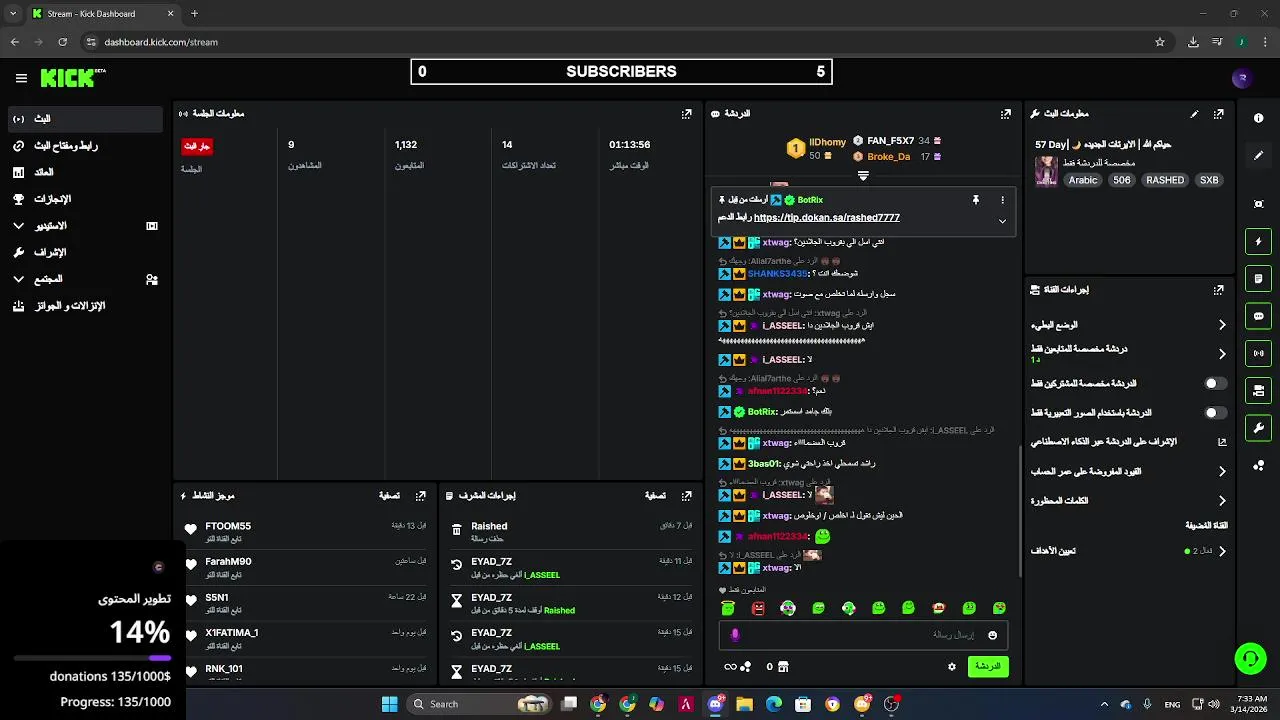Expand banned words chevron
Screen dimensions: 1280x720
(1221, 500)
